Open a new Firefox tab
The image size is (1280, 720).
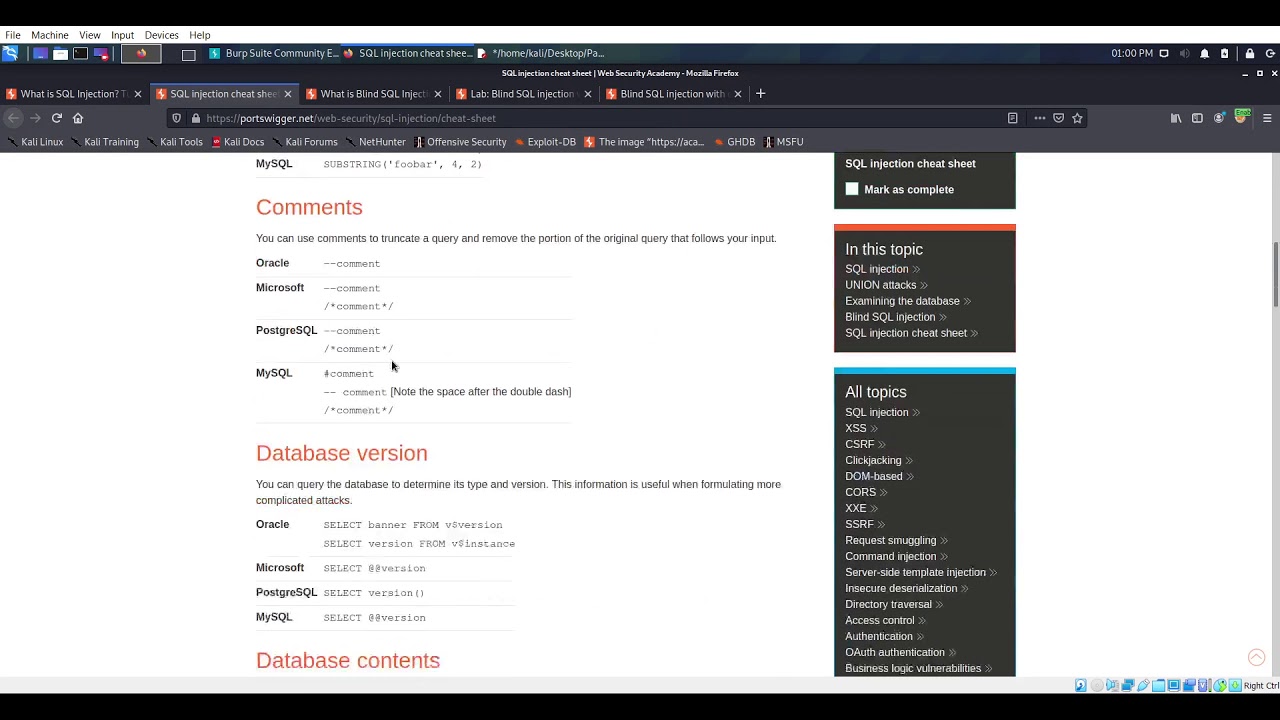click(760, 93)
